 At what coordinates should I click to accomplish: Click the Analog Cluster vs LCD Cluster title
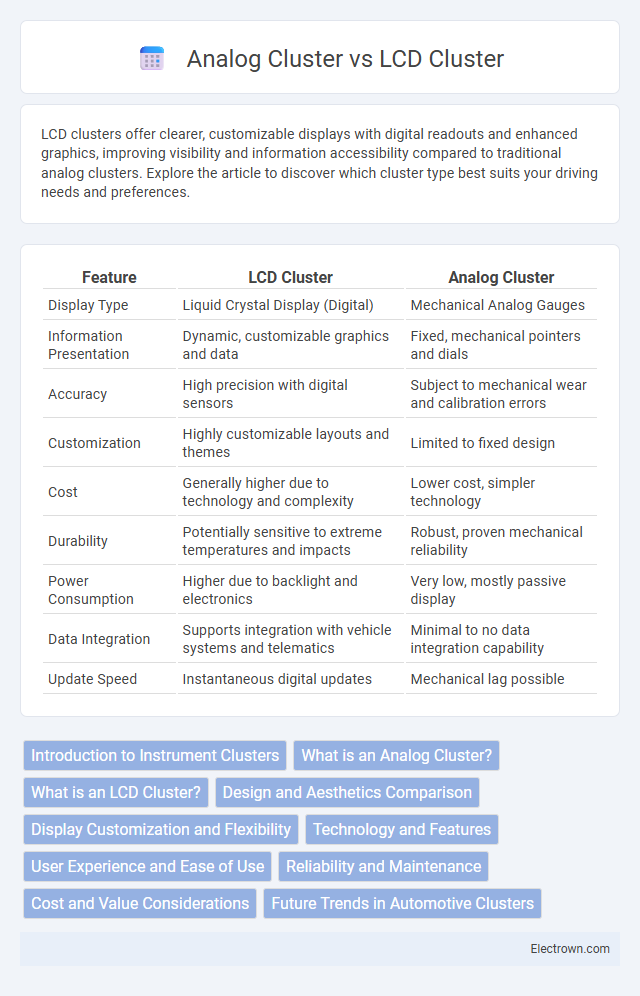pos(345,58)
